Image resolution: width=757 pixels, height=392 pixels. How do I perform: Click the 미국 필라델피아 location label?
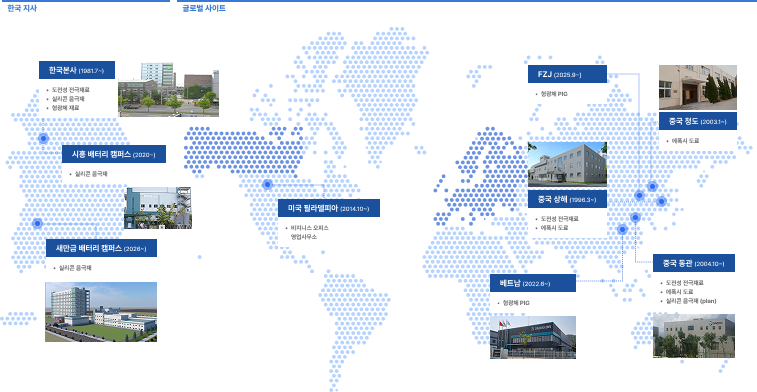point(329,208)
